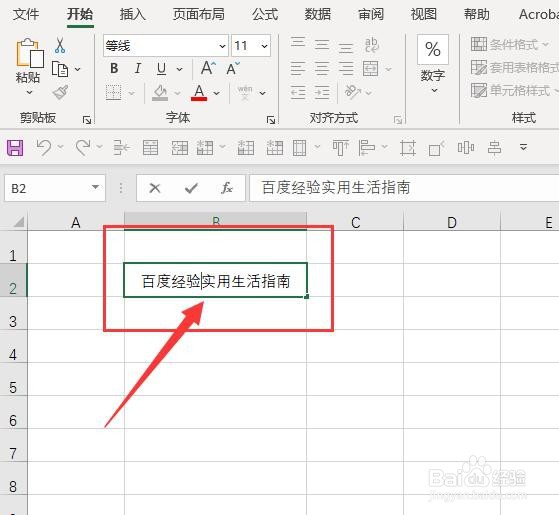Screen dimensions: 559x515
Task: Cancel the cell entry with X
Action: (155, 188)
